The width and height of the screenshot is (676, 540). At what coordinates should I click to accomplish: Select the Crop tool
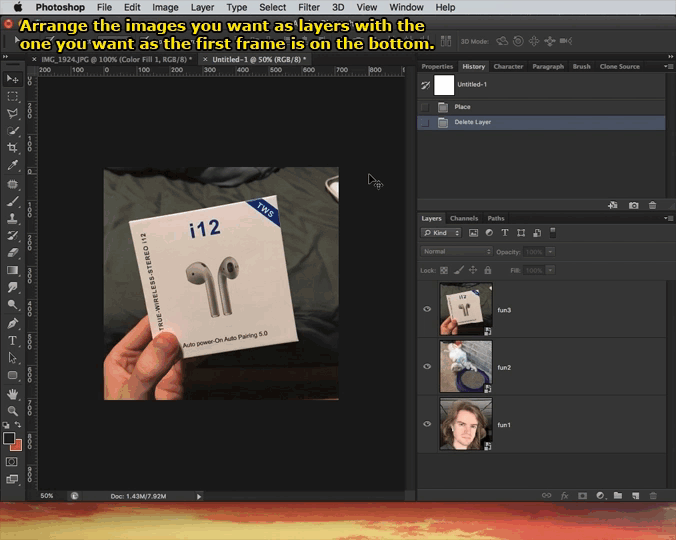pos(12,148)
